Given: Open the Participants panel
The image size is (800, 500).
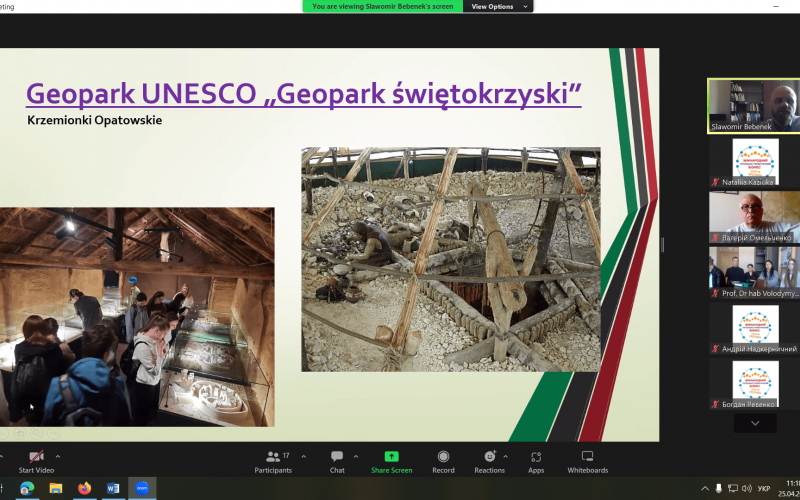Looking at the screenshot, I should (x=273, y=462).
